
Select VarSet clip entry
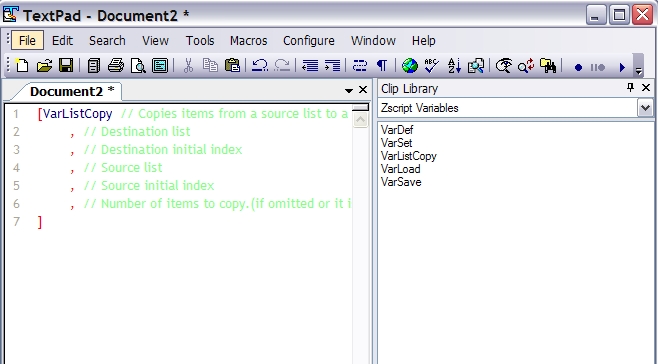coord(397,143)
